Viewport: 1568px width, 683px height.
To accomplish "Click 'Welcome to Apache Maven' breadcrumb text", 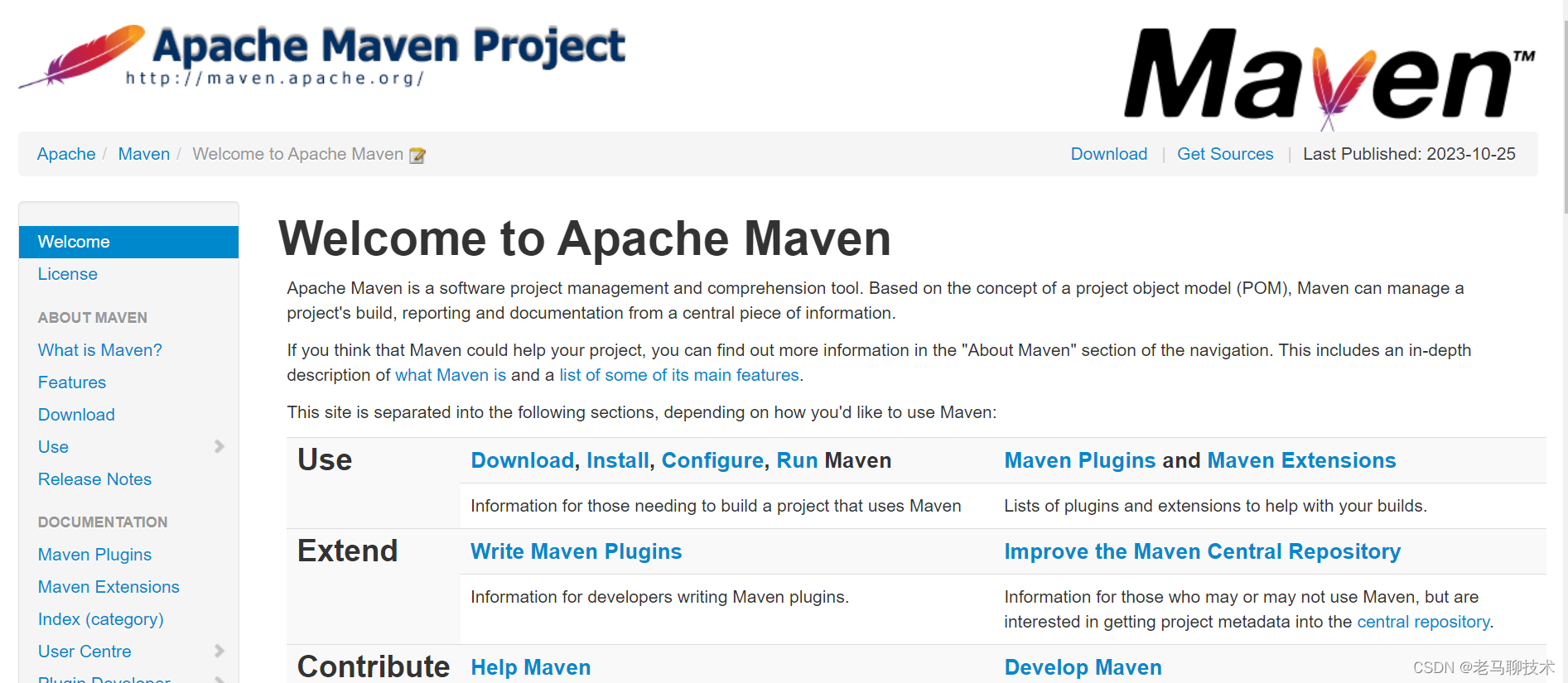I will 298,154.
